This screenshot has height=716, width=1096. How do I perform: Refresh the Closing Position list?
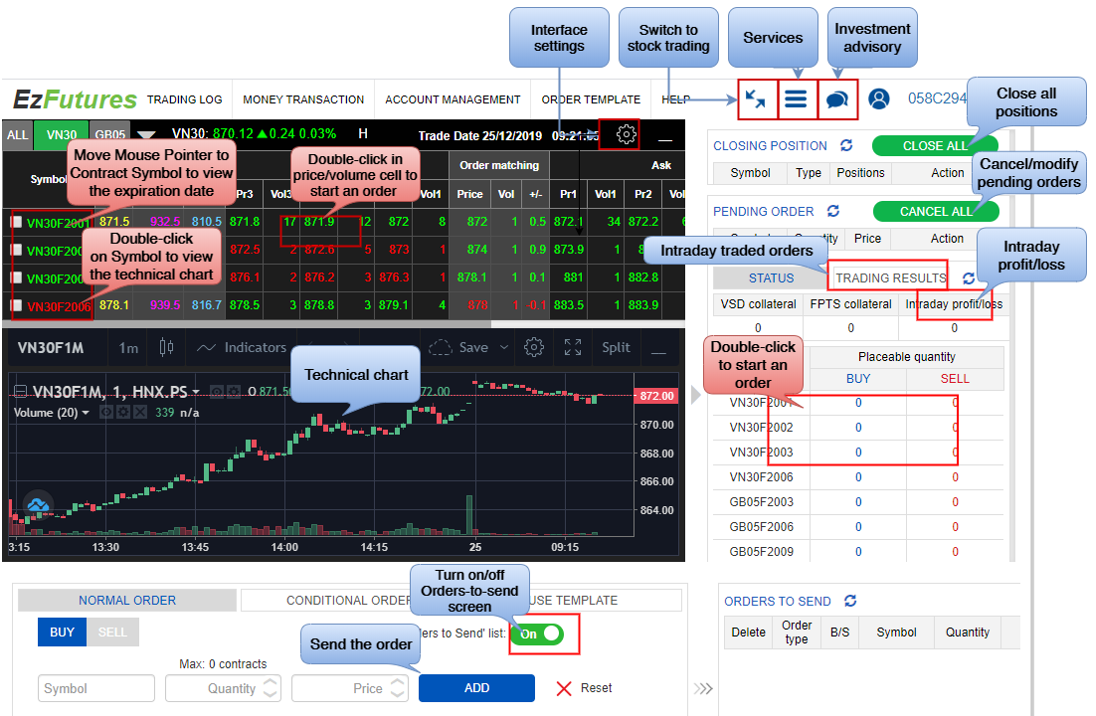pyautogui.click(x=846, y=145)
